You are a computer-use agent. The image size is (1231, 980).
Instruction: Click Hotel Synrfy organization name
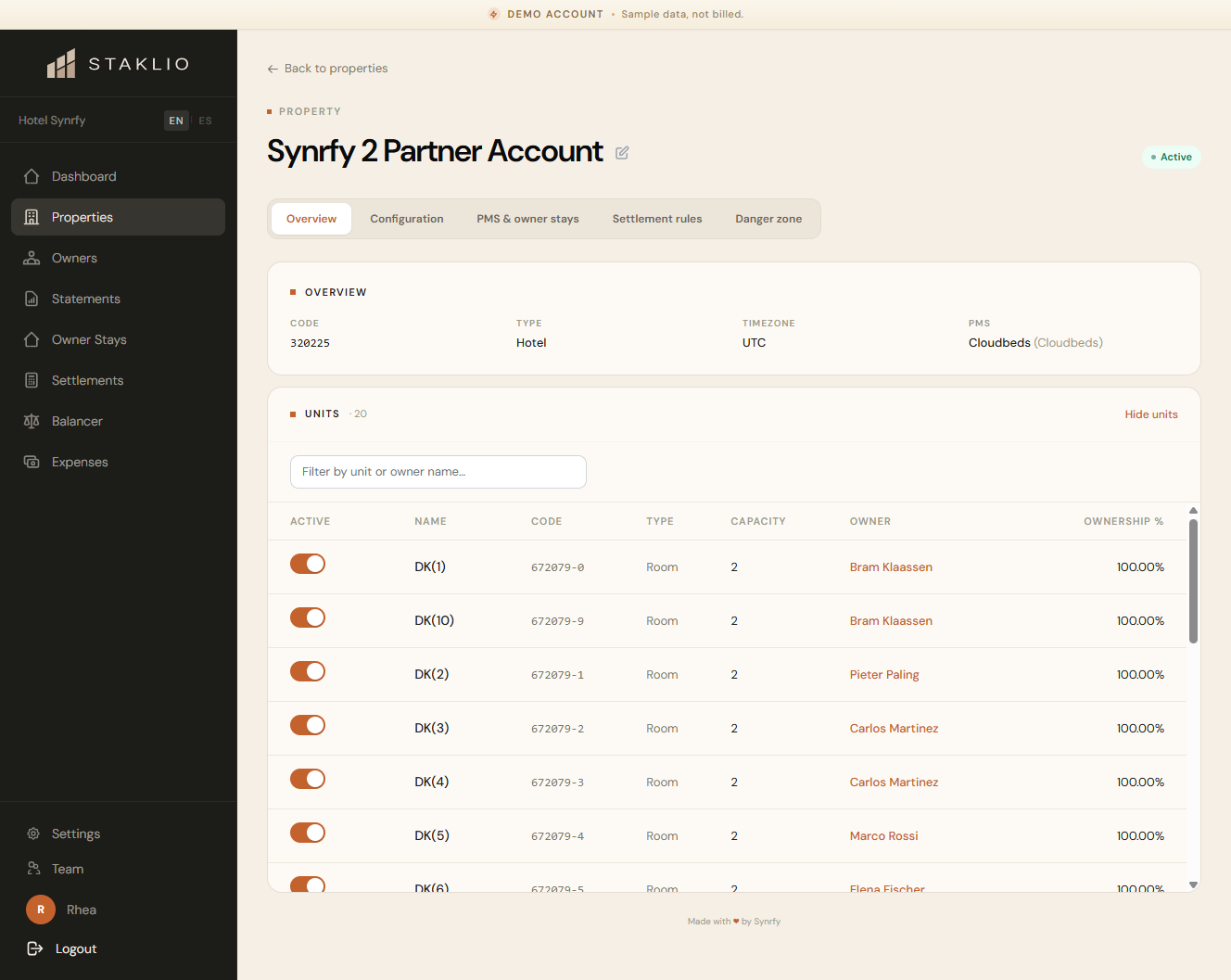click(52, 121)
